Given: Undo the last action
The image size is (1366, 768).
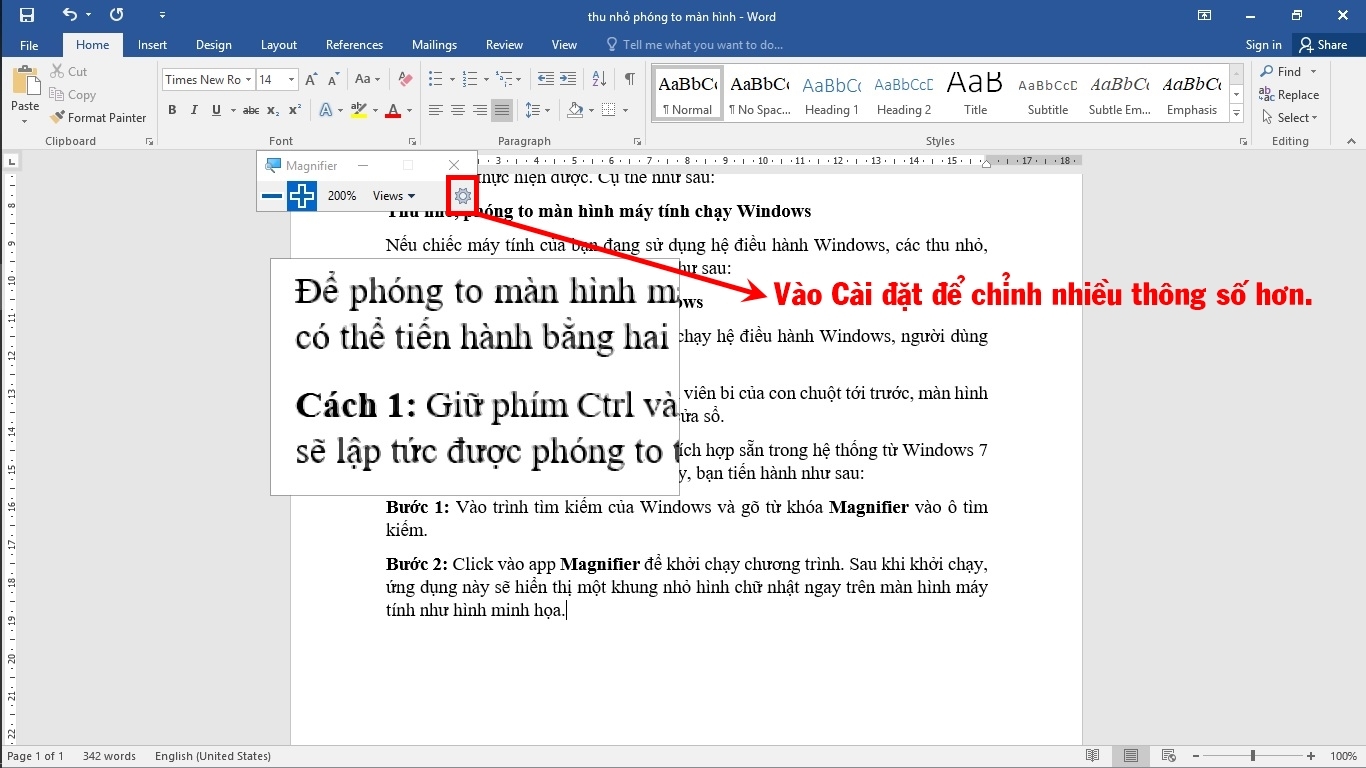Looking at the screenshot, I should pyautogui.click(x=69, y=15).
